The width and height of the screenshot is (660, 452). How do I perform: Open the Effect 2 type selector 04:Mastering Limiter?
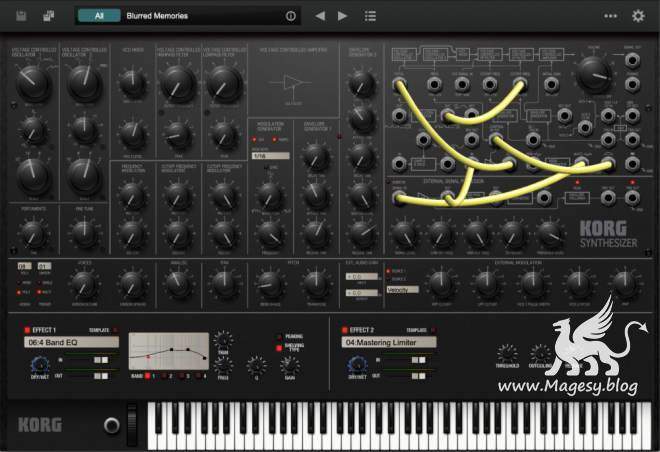coord(389,342)
